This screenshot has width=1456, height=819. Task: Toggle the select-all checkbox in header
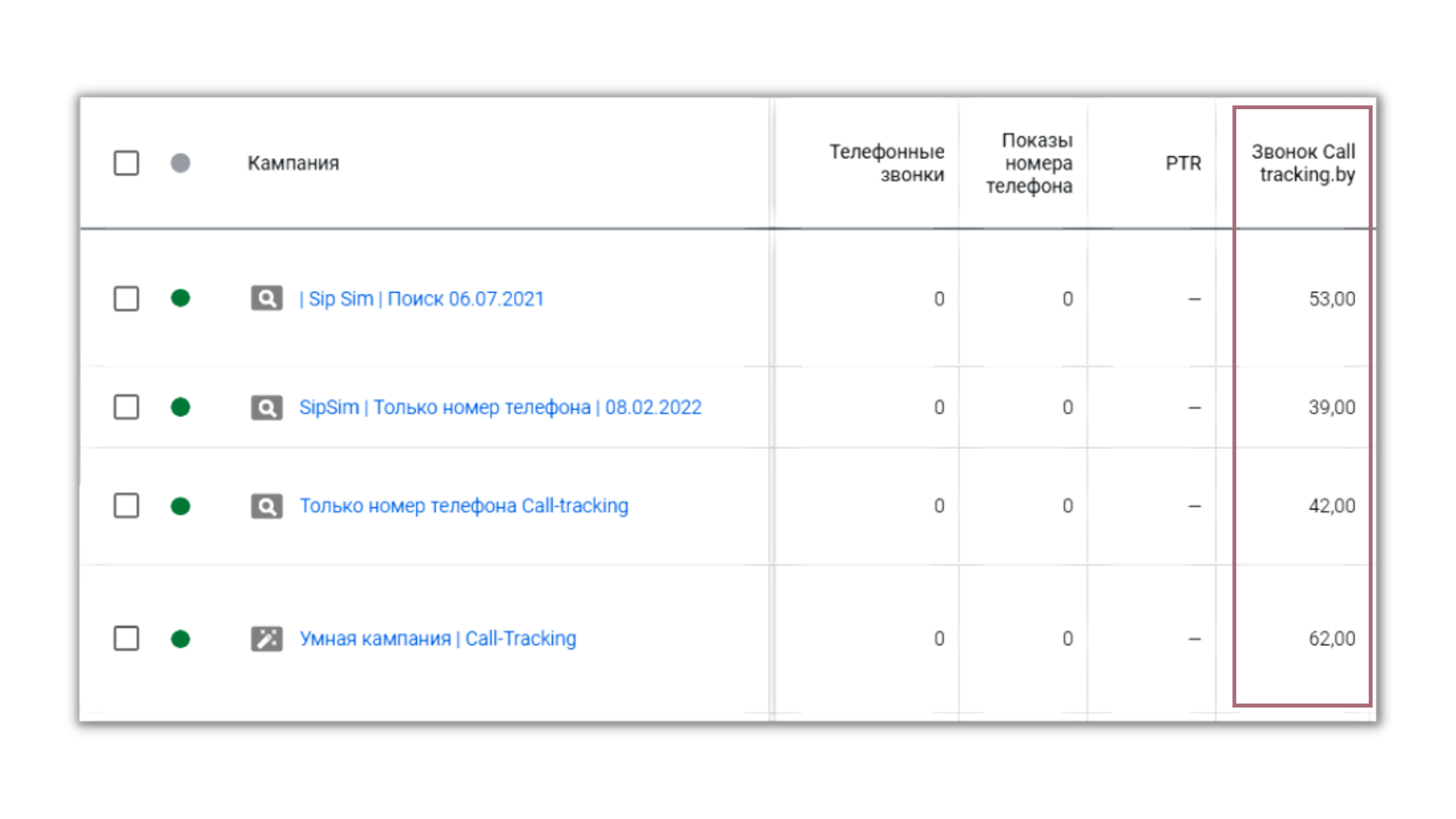tap(127, 163)
